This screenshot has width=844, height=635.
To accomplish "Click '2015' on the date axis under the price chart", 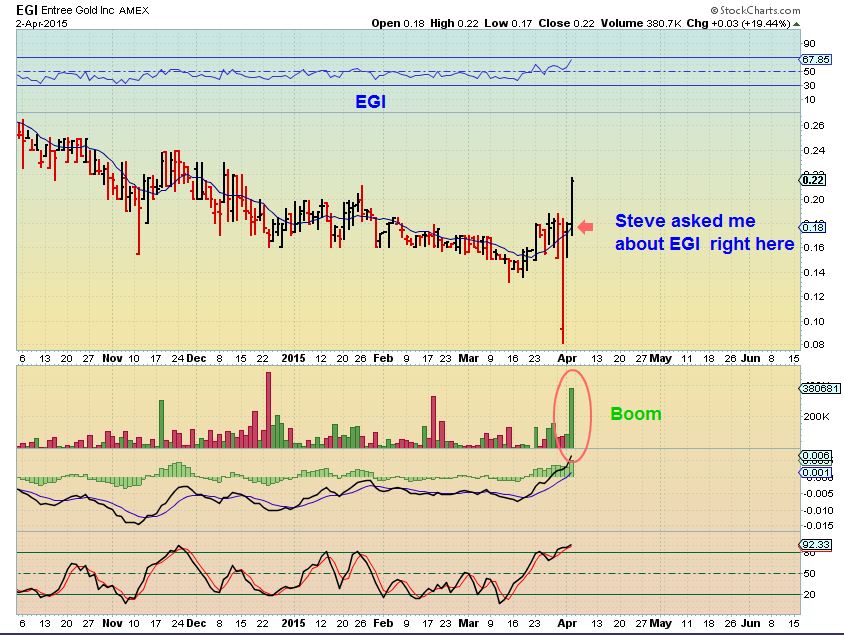I will coord(293,358).
